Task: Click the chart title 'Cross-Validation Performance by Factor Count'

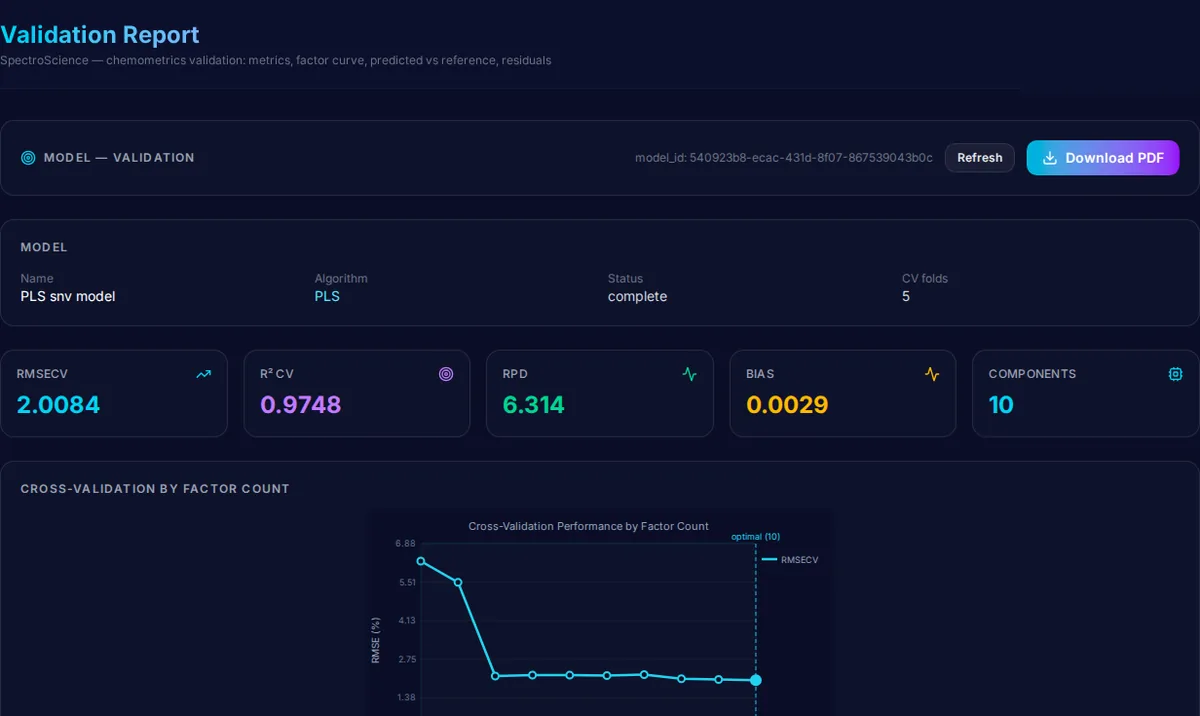Action: coord(589,526)
